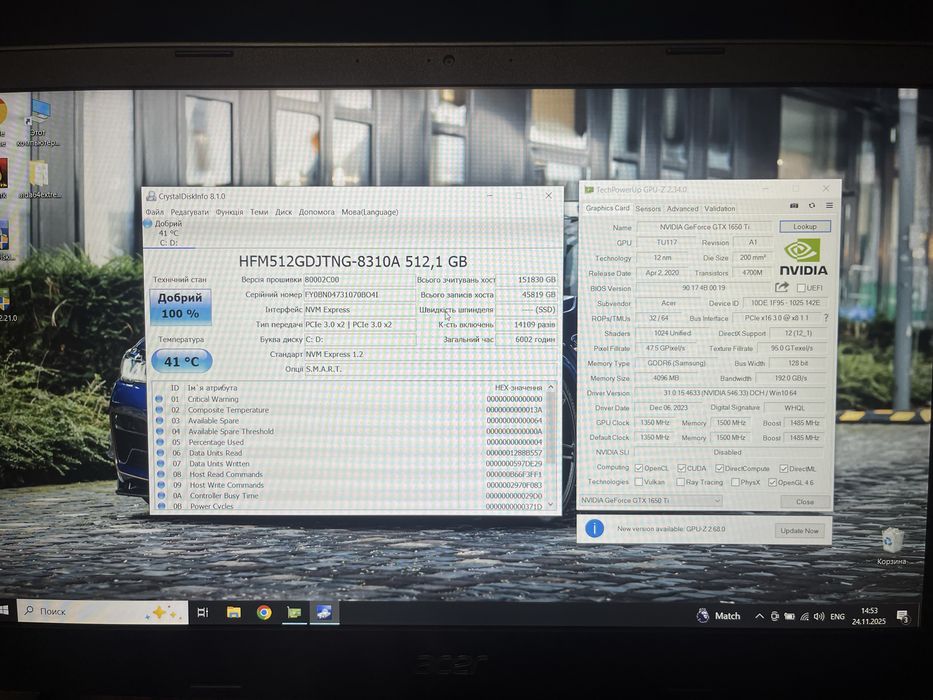Open Google Chrome from taskbar
This screenshot has width=933, height=700.
pos(264,612)
